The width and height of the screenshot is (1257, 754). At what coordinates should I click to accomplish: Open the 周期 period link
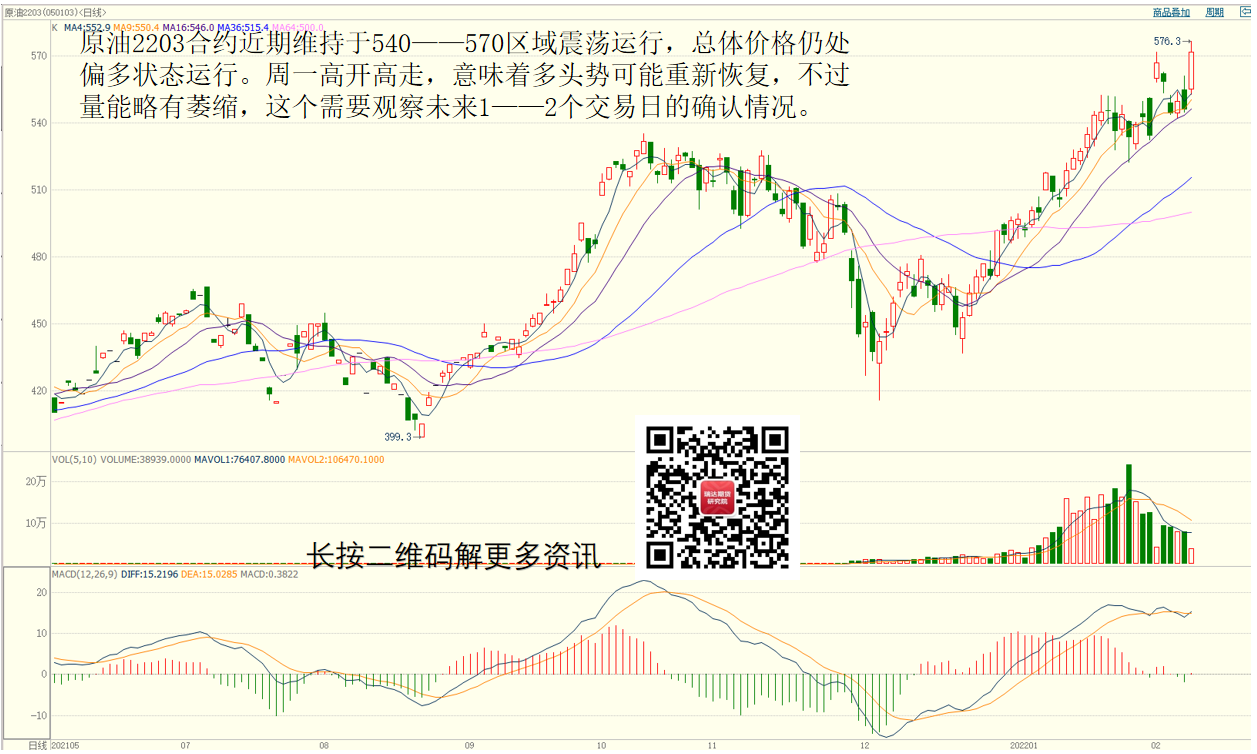click(x=1214, y=13)
